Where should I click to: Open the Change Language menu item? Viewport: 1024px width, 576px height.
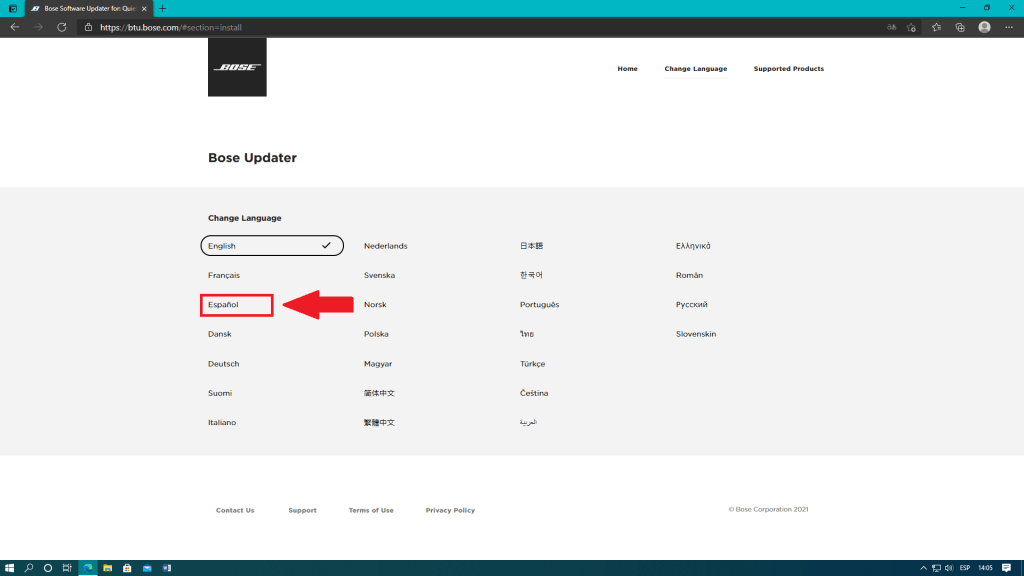click(695, 69)
